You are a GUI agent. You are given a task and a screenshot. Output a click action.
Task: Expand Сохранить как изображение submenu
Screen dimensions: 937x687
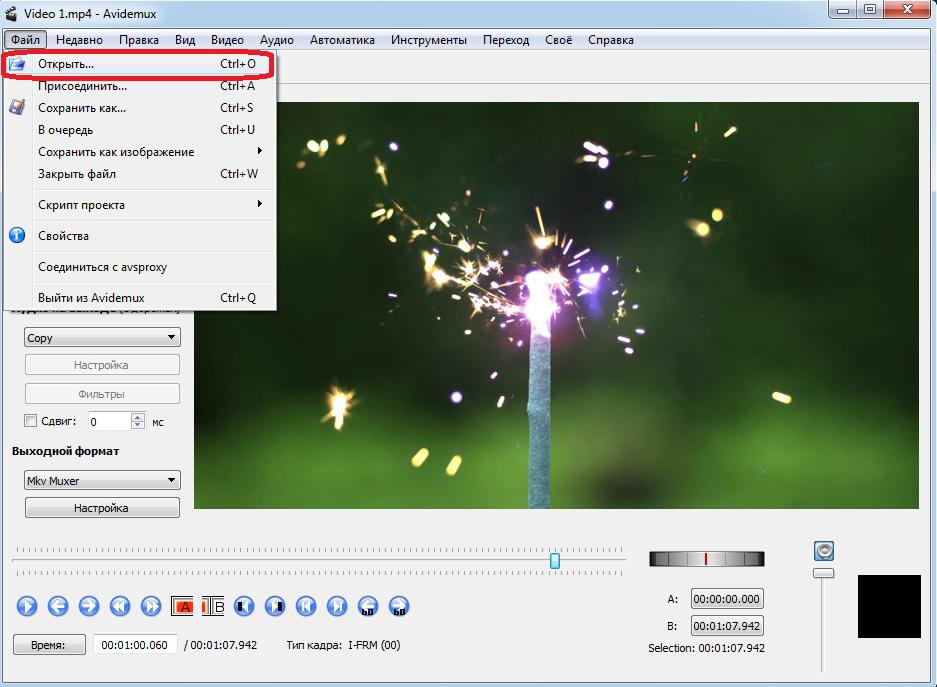pos(140,152)
